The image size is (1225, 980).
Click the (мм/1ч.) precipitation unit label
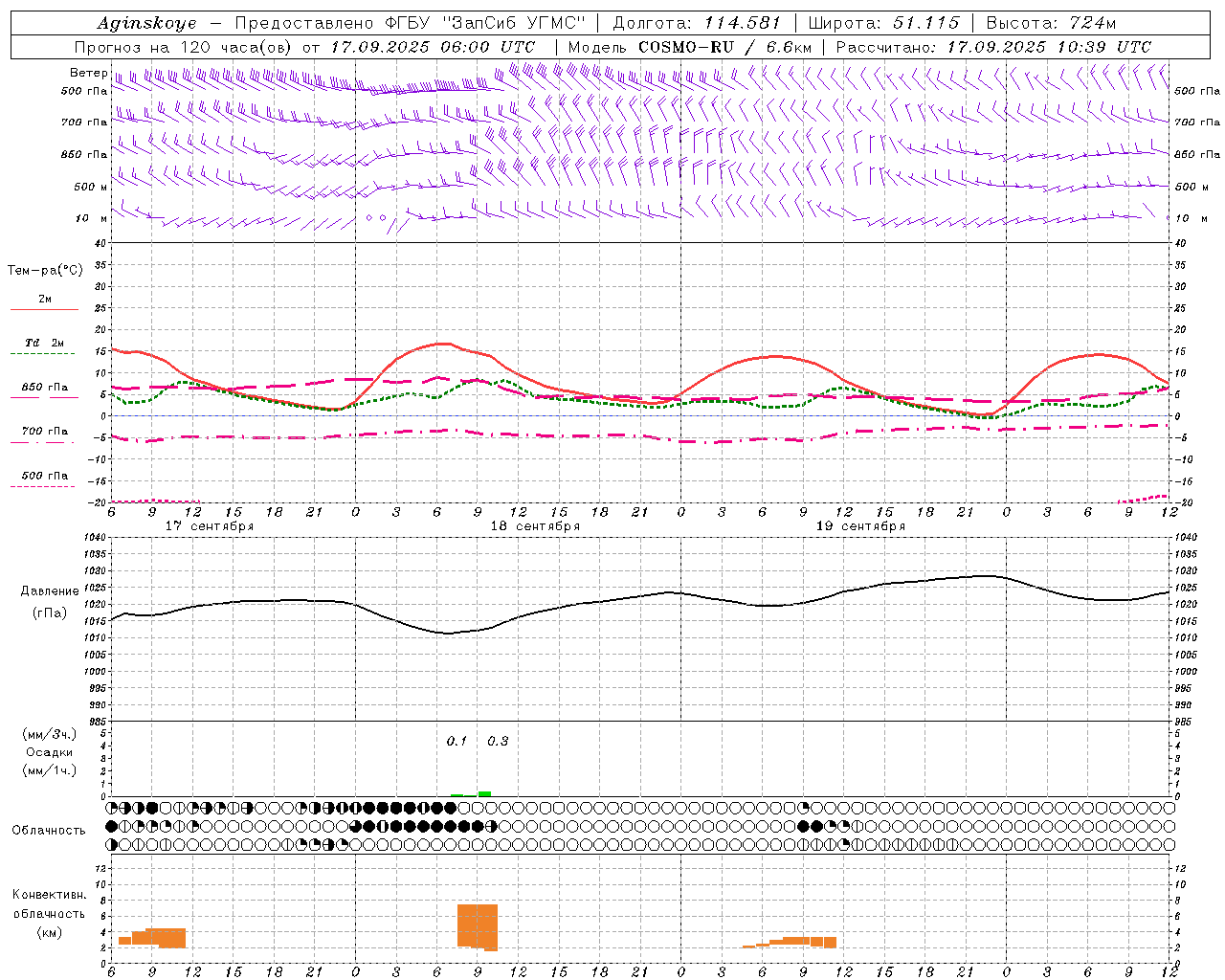(x=50, y=770)
